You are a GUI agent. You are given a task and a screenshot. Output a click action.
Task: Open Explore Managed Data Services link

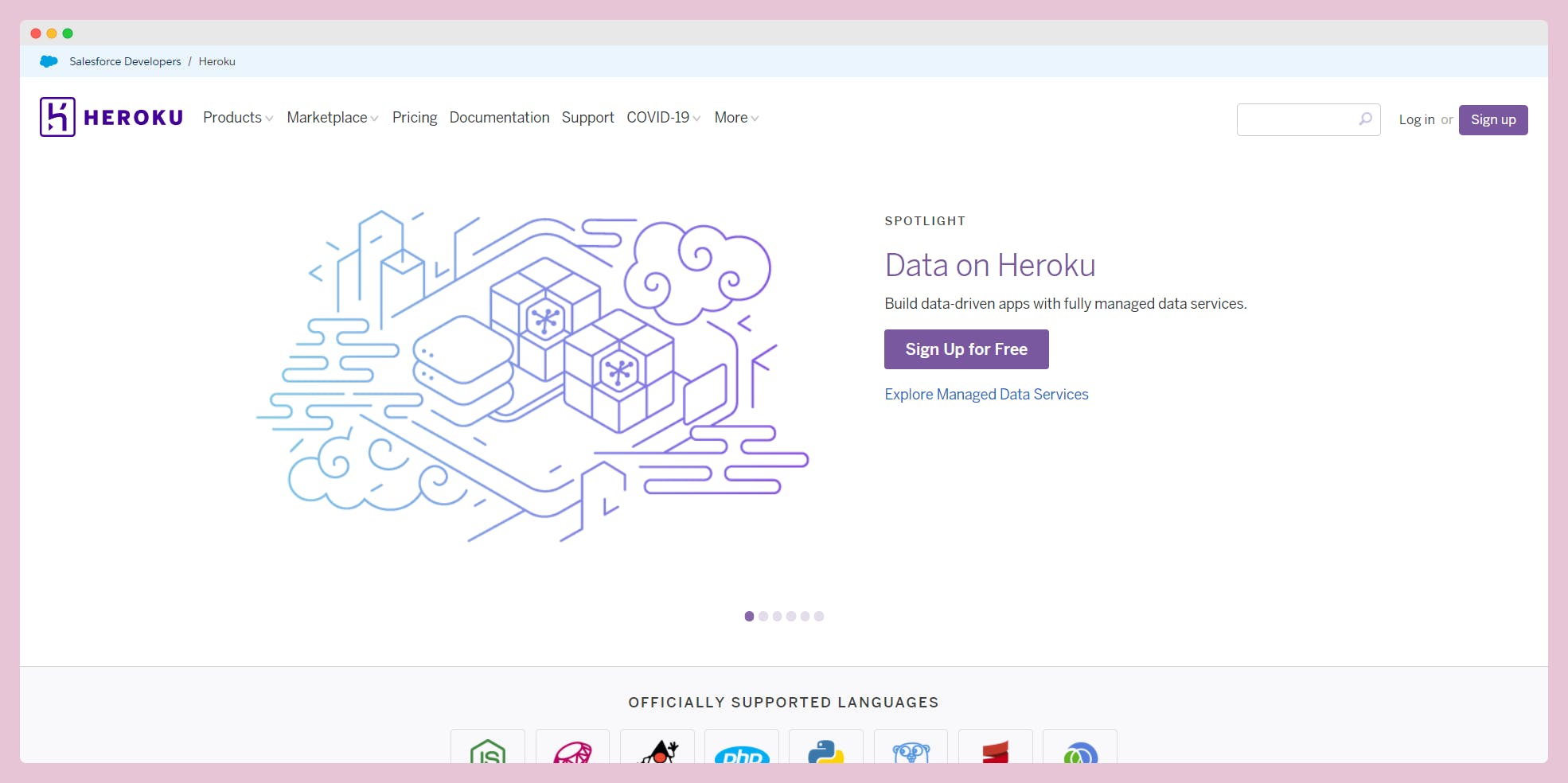(x=986, y=394)
